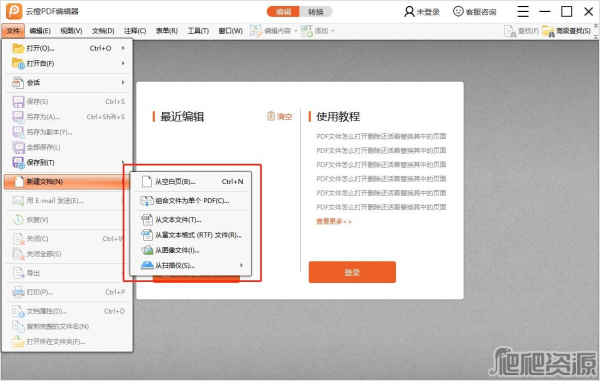This screenshot has width=600, height=381.
Task: Open the 文件 menu
Action: tap(13, 31)
